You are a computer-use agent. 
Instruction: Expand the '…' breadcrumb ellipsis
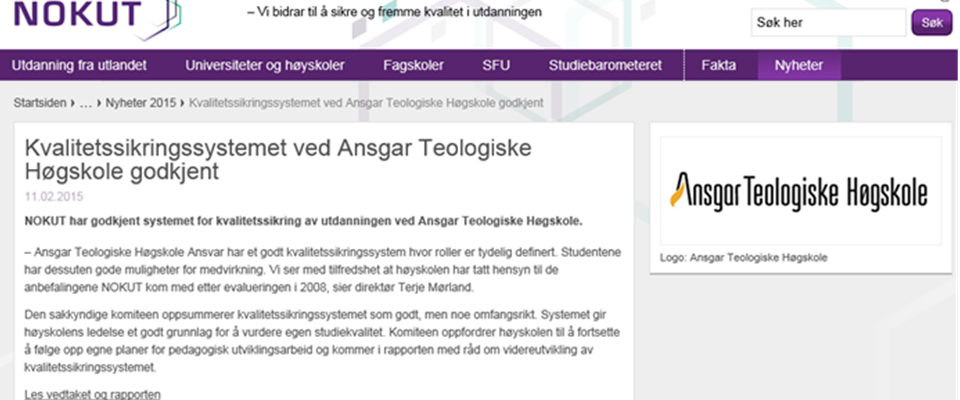[x=86, y=103]
